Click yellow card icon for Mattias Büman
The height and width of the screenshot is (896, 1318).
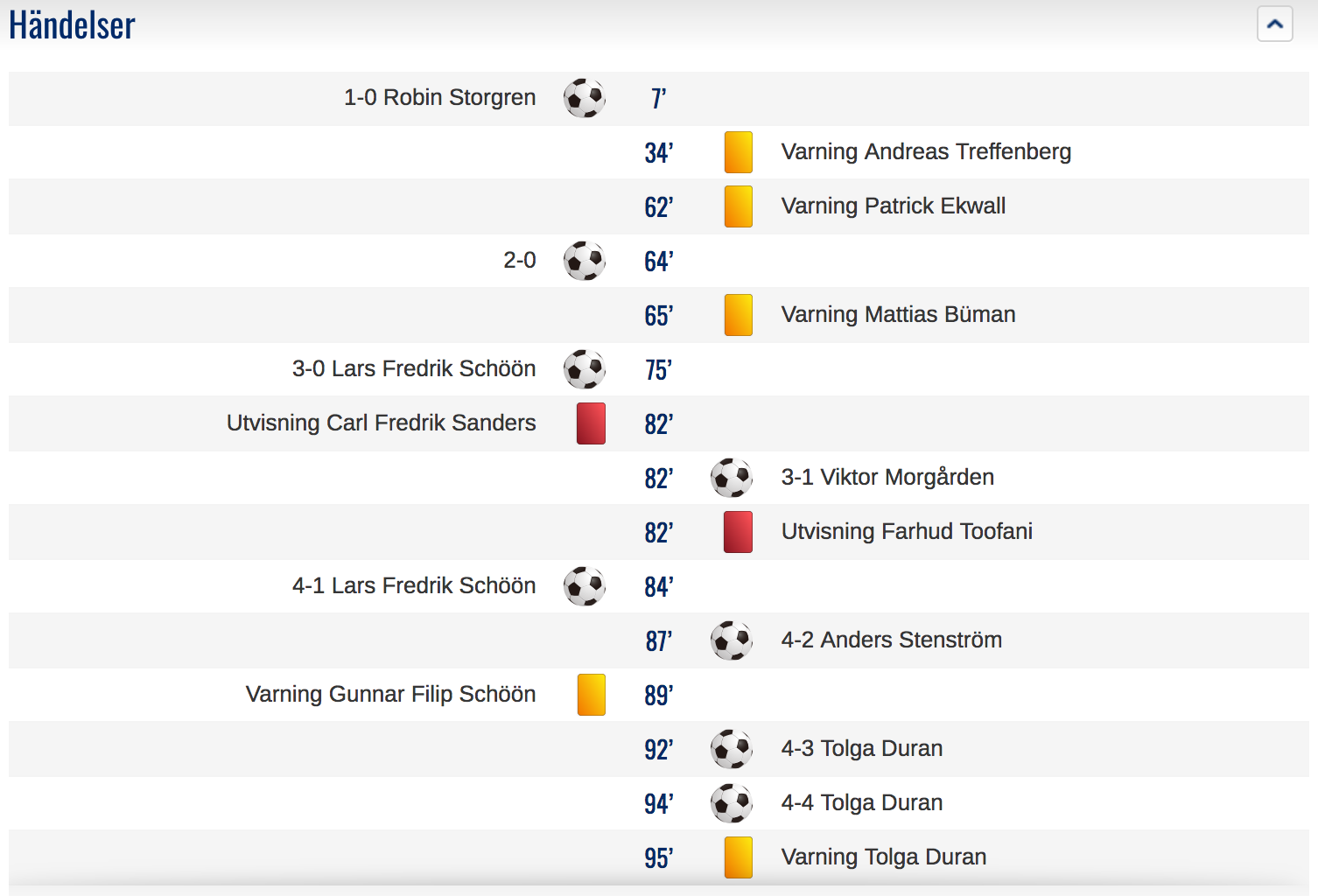pos(739,315)
